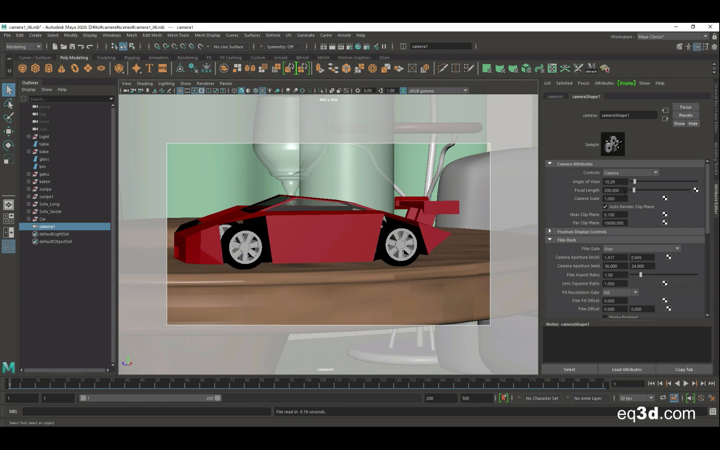This screenshot has height=450, width=720.
Task: Select the arrow Select tool
Action: point(8,90)
